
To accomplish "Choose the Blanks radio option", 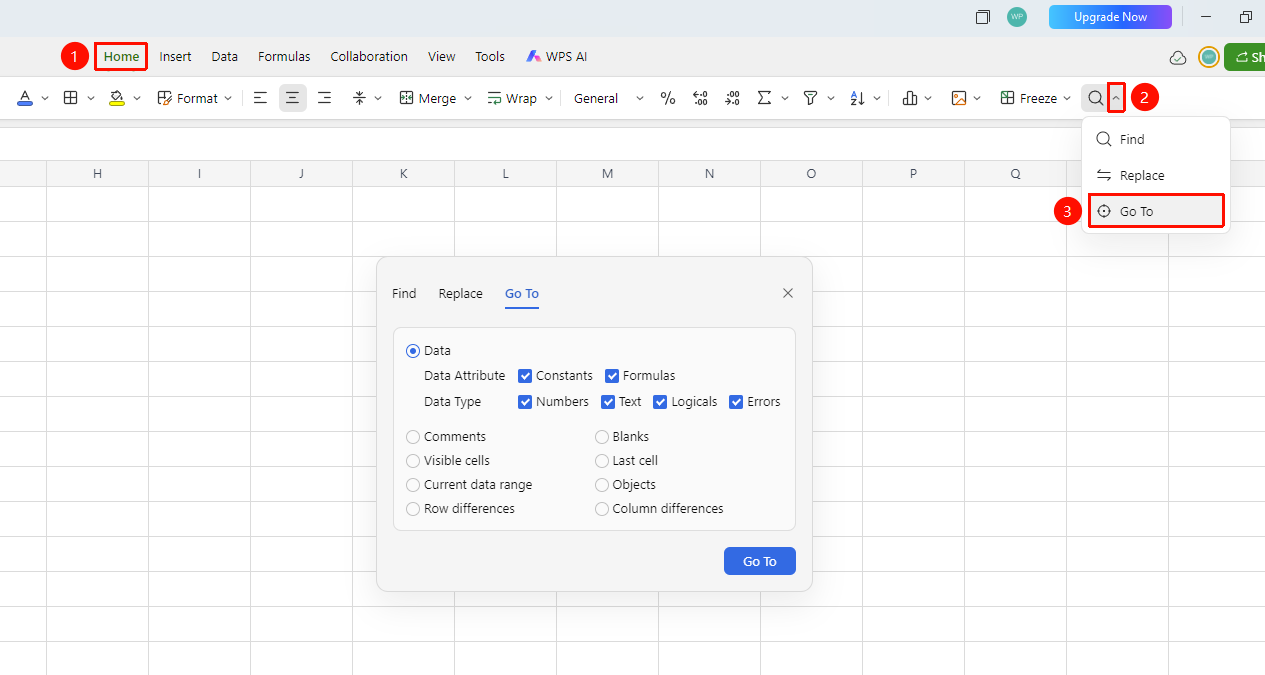I will [602, 437].
